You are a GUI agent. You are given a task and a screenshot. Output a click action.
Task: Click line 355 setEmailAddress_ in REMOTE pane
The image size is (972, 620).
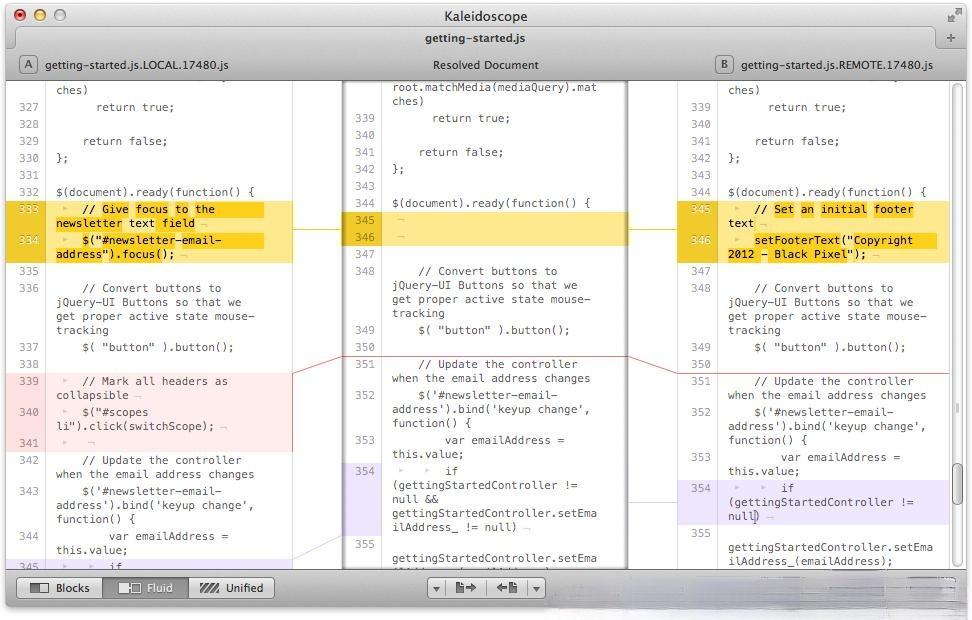tap(830, 554)
